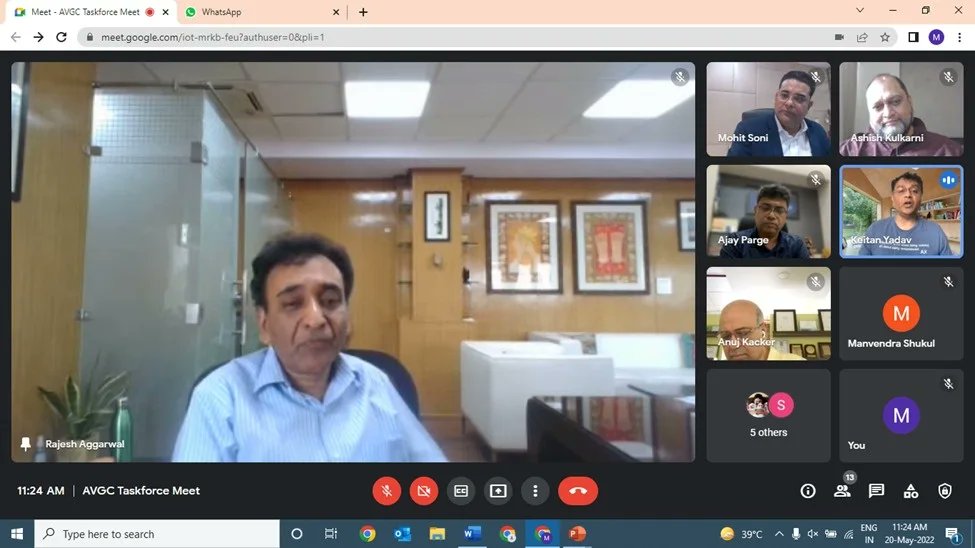Click the 'Rajesh Aggarwal' name label

pos(85,444)
